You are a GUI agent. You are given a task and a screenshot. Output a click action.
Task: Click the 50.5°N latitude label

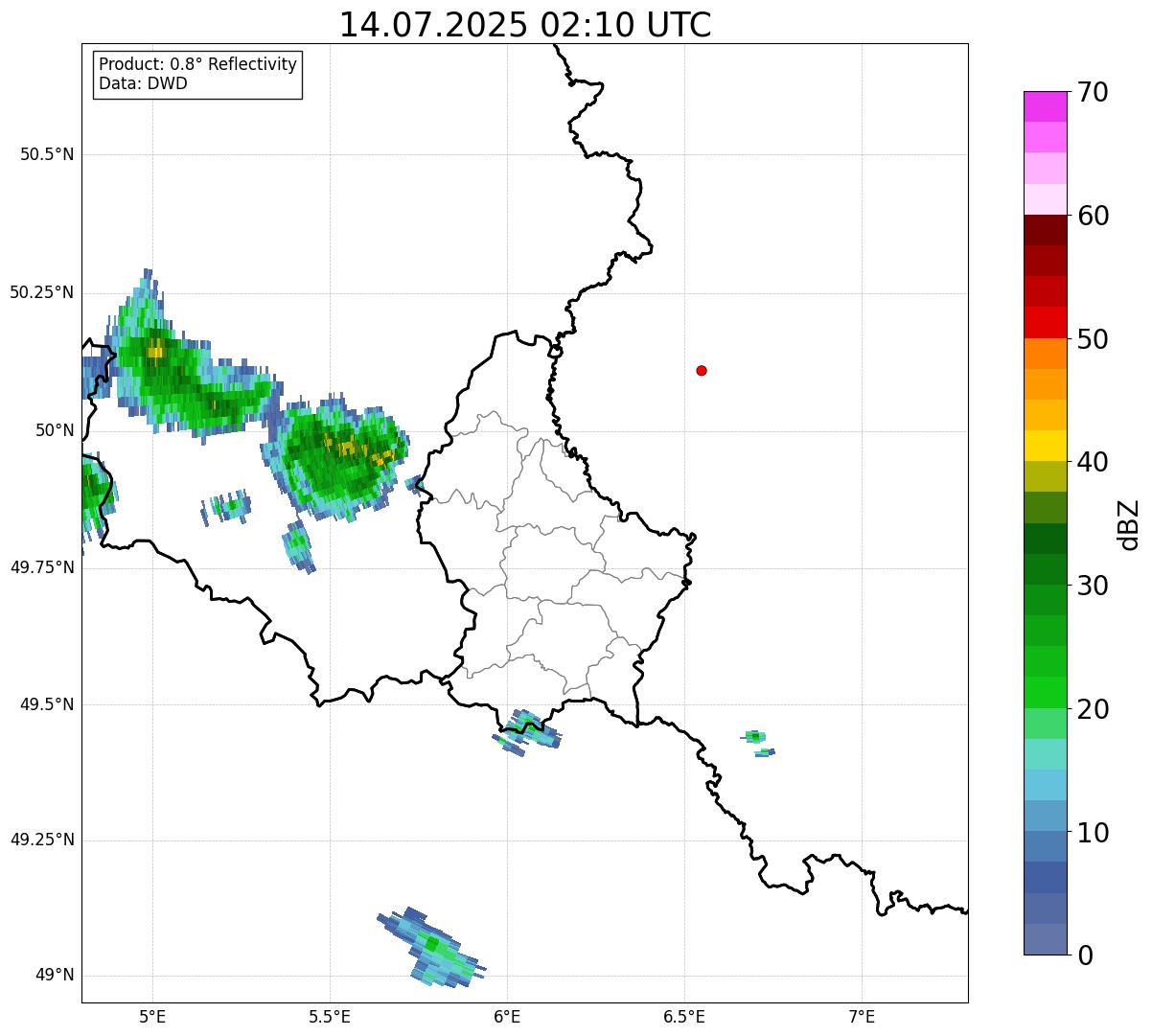[47, 154]
